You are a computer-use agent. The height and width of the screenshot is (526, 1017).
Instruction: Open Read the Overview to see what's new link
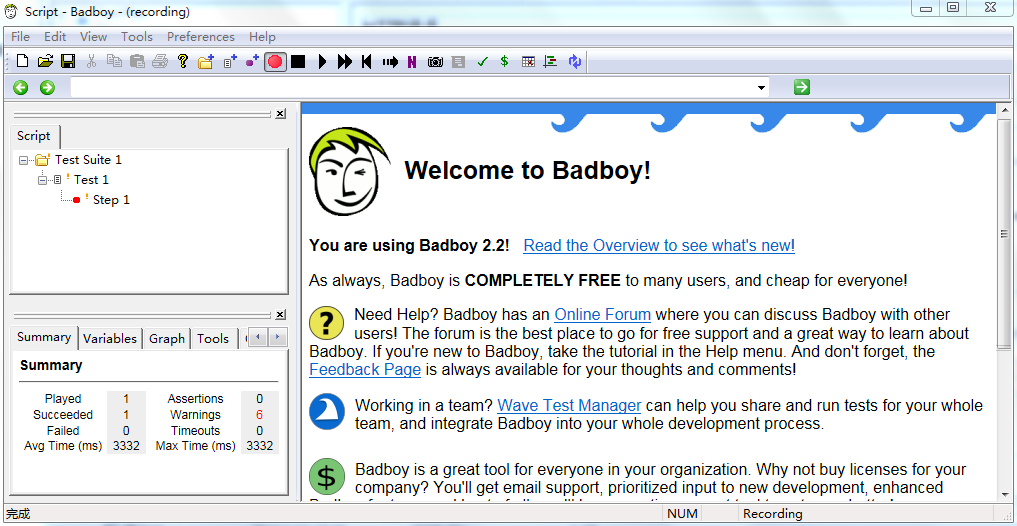(x=659, y=246)
